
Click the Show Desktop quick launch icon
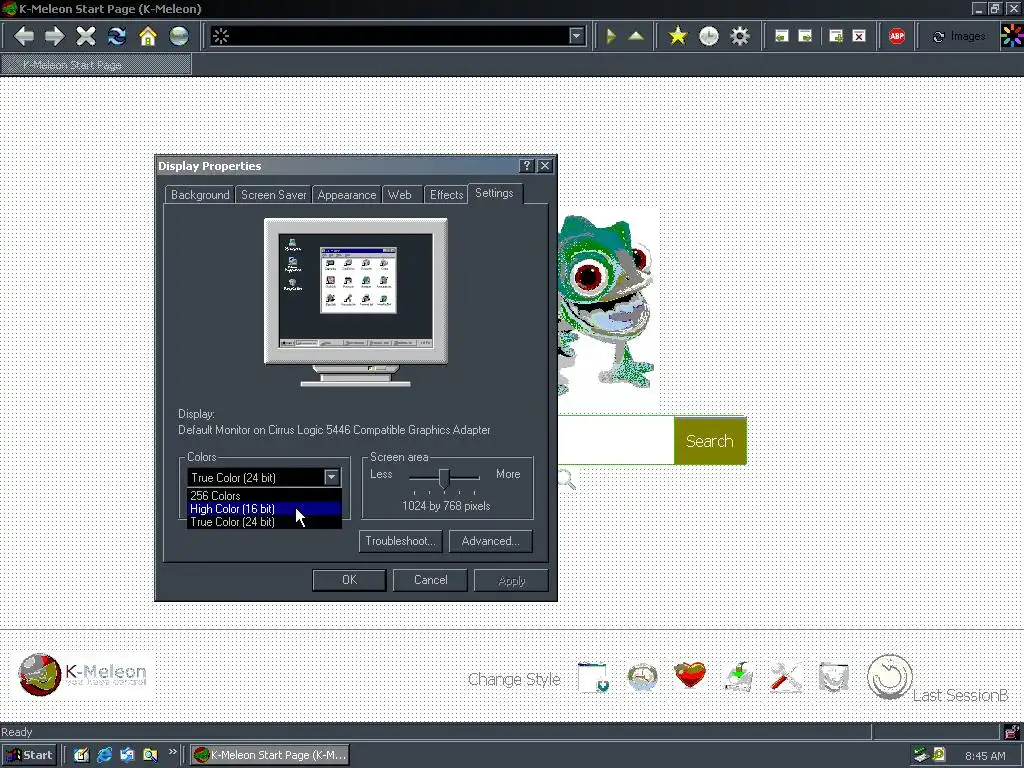82,755
